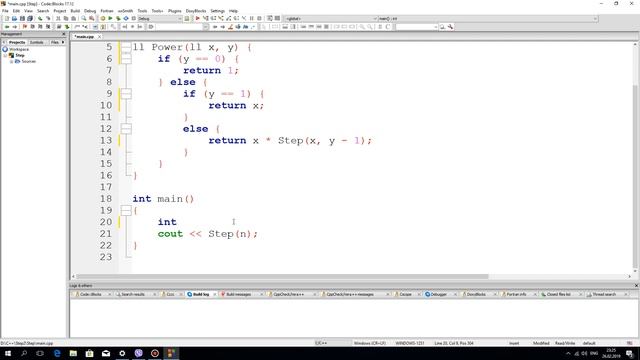This screenshot has width=640, height=360.
Task: Open the Debug build target dropdown
Action: pos(160,18)
